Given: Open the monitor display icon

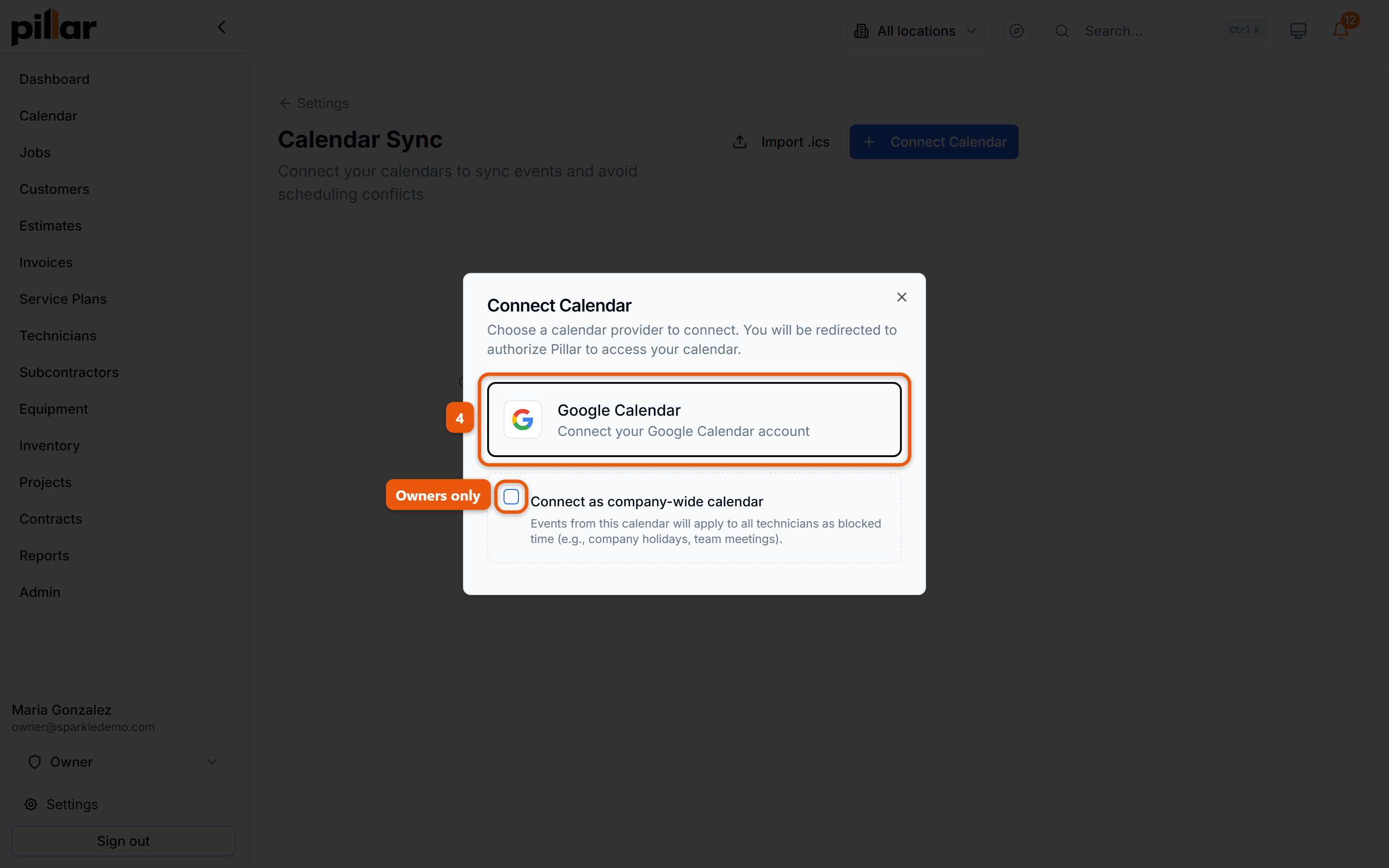Looking at the screenshot, I should coord(1298,31).
